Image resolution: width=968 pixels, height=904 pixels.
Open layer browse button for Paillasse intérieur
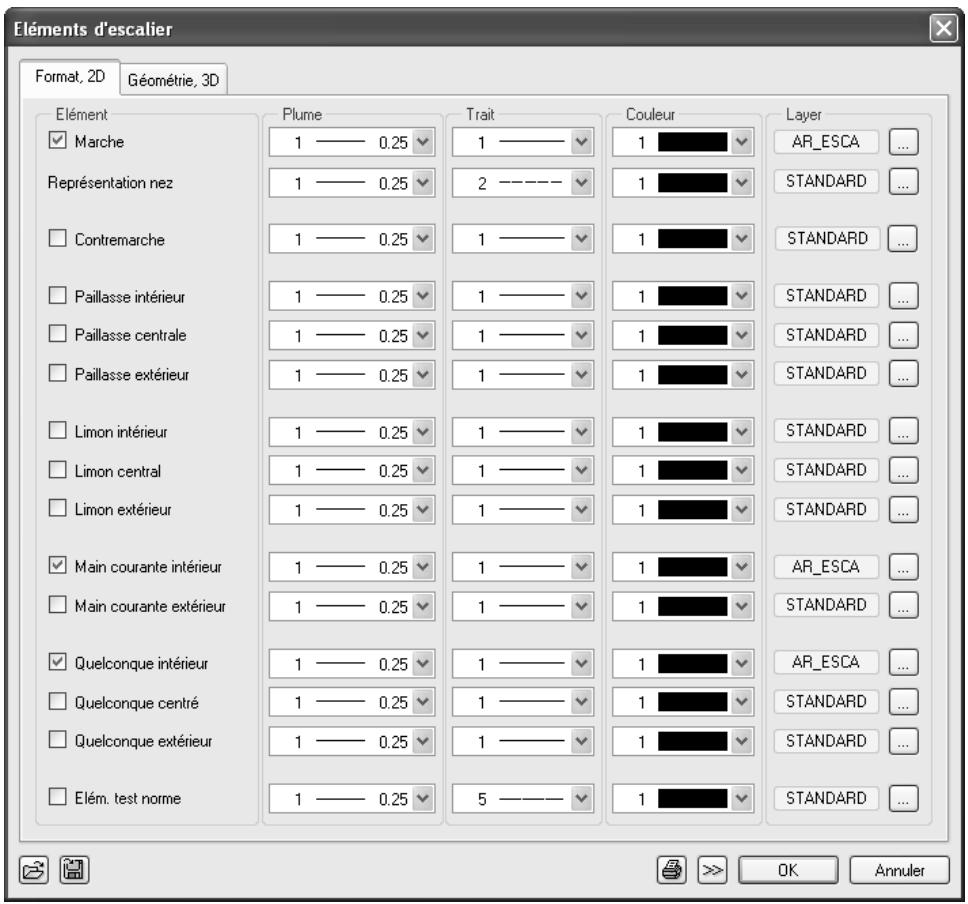(903, 296)
